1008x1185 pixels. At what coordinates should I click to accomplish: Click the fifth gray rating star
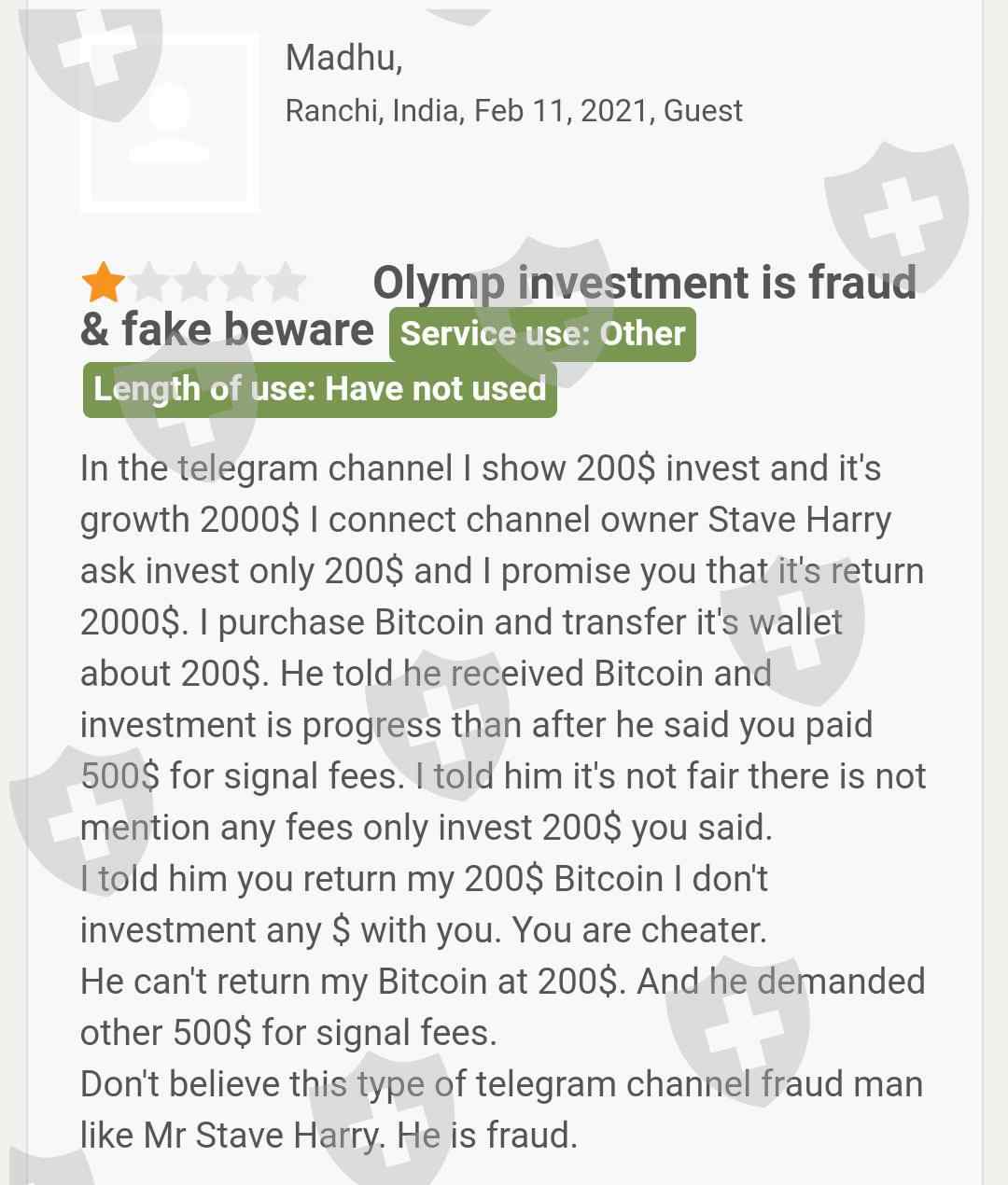[x=286, y=282]
